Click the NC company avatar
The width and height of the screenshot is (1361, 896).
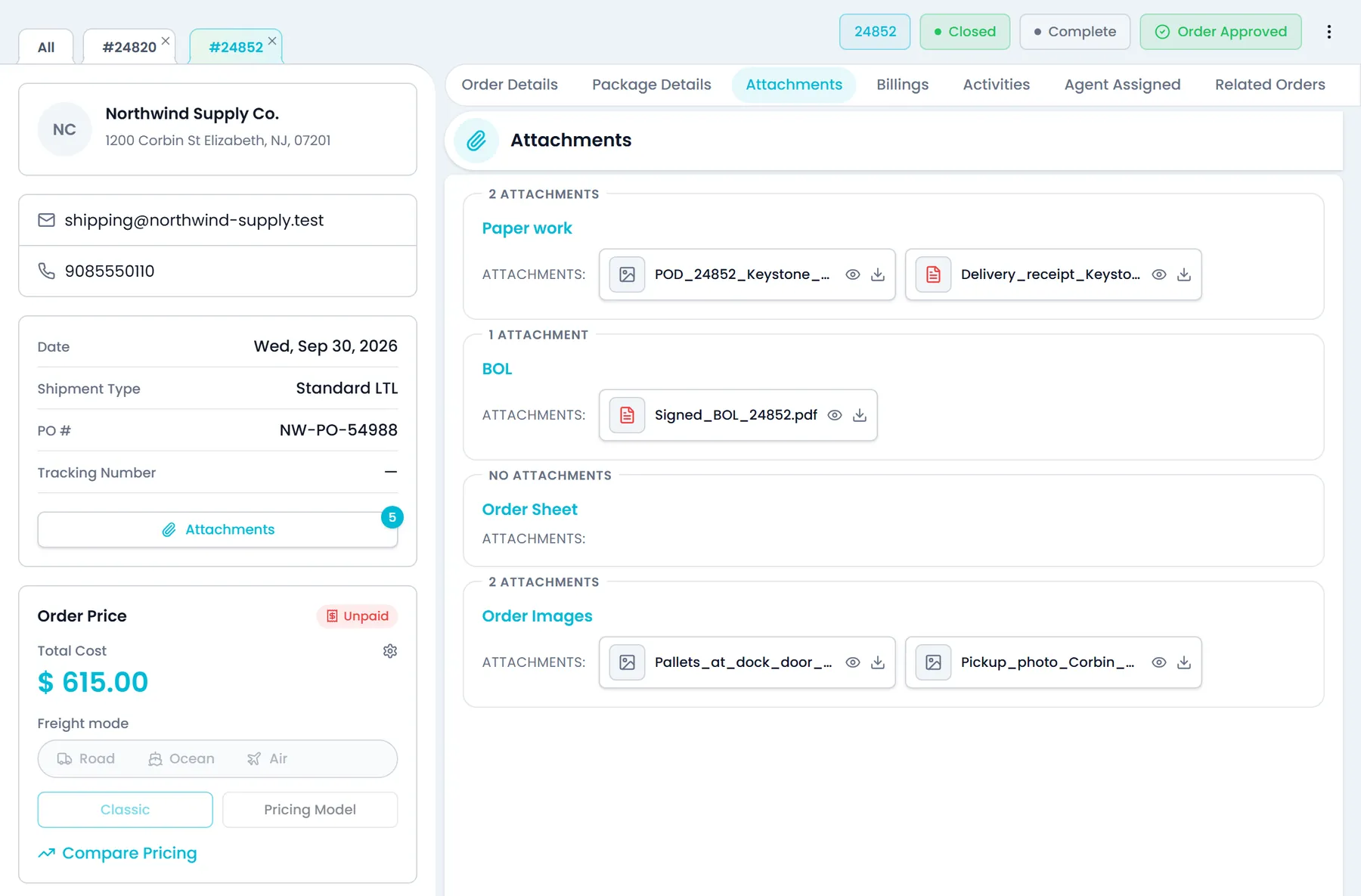(x=64, y=129)
